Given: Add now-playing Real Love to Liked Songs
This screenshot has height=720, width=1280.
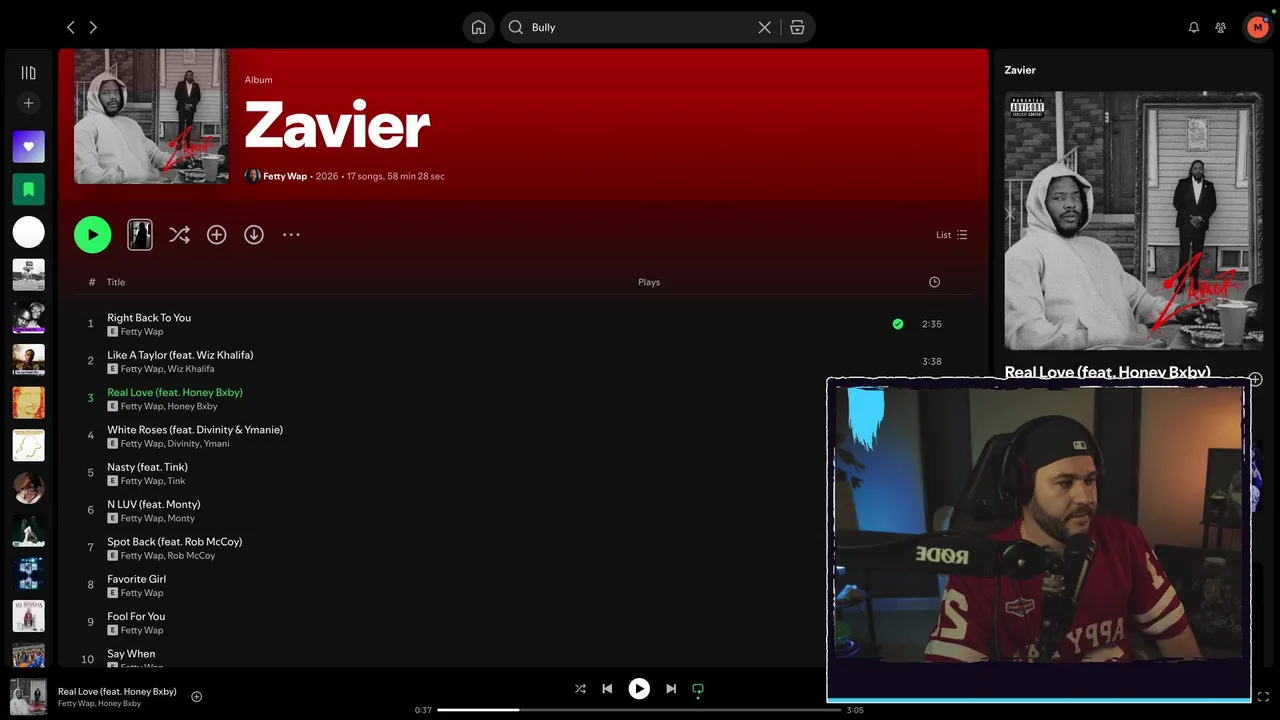Looking at the screenshot, I should click(x=196, y=697).
